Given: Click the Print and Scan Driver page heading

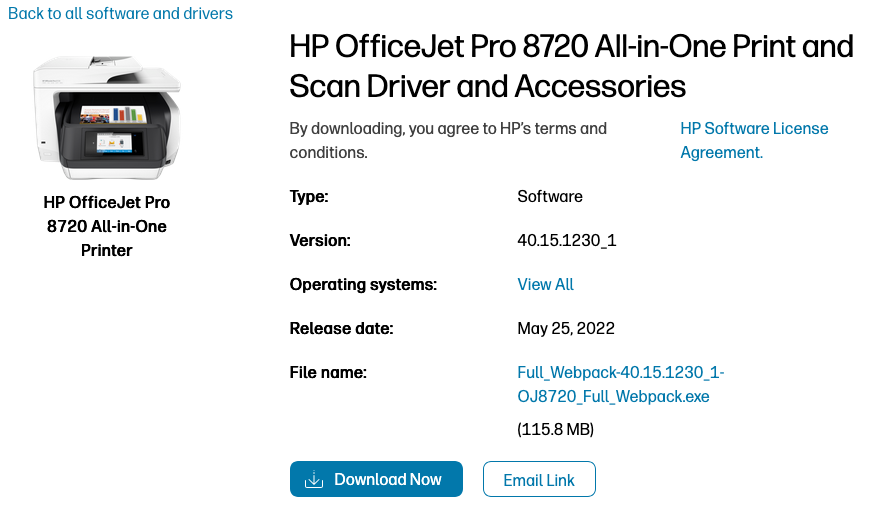Looking at the screenshot, I should coord(571,66).
